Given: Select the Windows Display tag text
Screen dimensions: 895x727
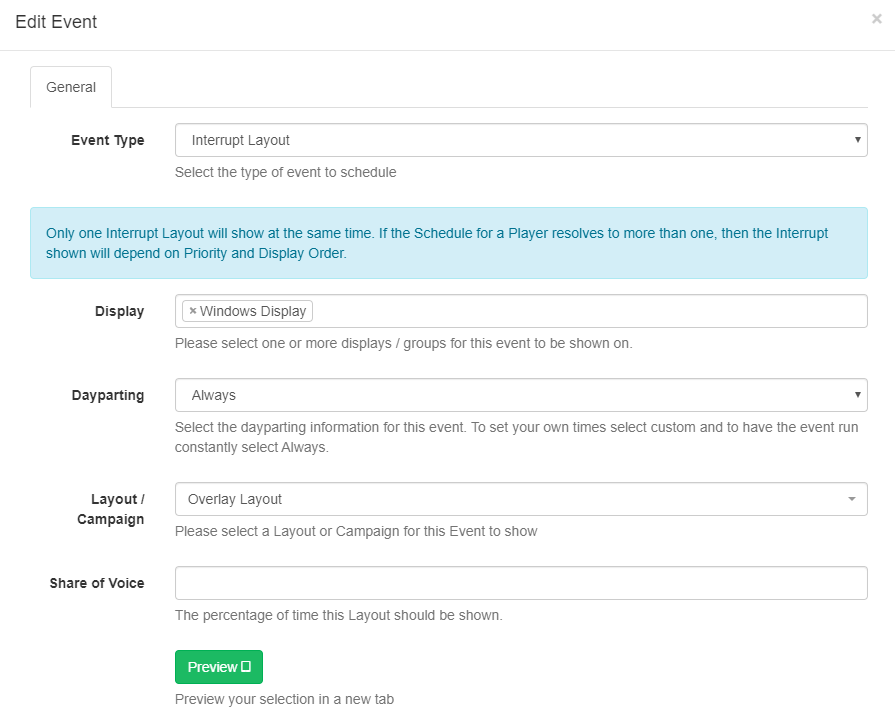Looking at the screenshot, I should (x=253, y=311).
